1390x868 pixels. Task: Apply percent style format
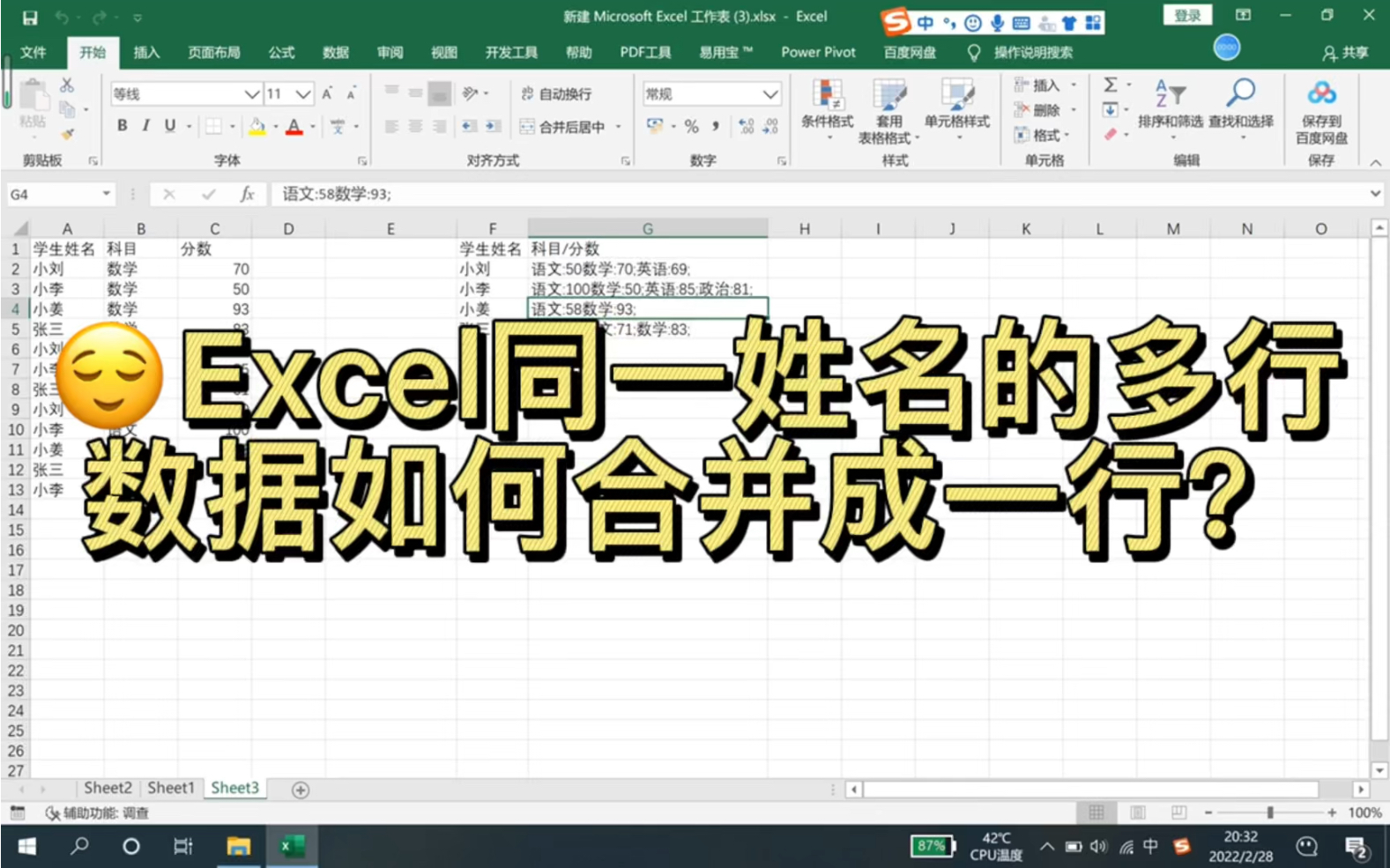pos(692,127)
